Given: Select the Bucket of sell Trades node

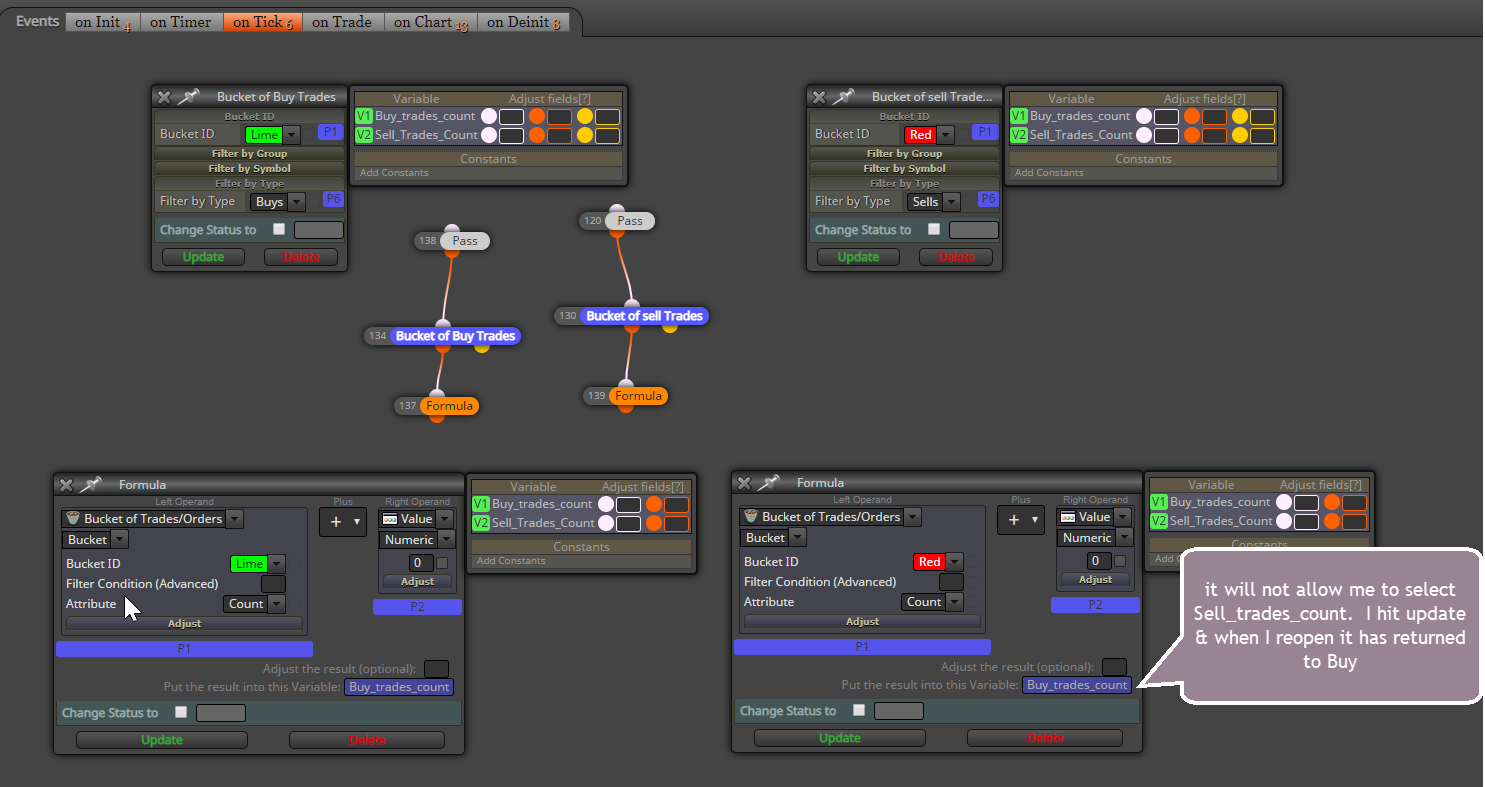Looking at the screenshot, I should click(x=644, y=316).
